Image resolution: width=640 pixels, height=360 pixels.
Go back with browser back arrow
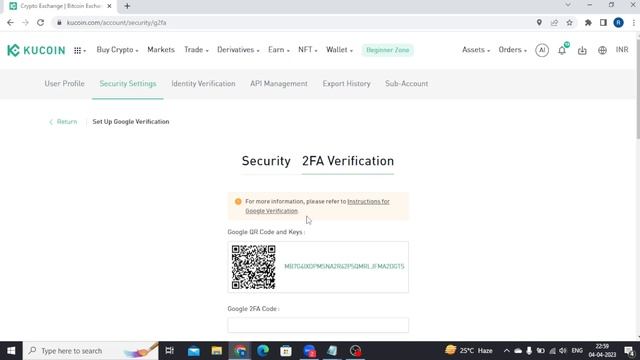coord(10,22)
